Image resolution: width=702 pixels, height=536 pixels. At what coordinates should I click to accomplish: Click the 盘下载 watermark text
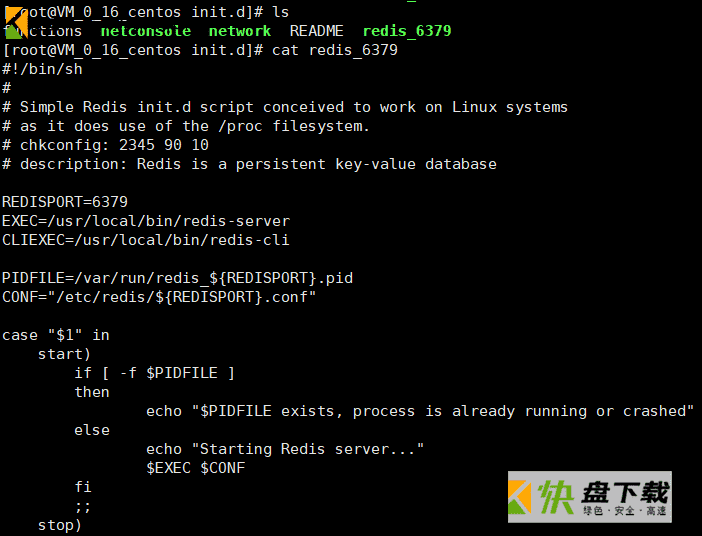pyautogui.click(x=625, y=492)
